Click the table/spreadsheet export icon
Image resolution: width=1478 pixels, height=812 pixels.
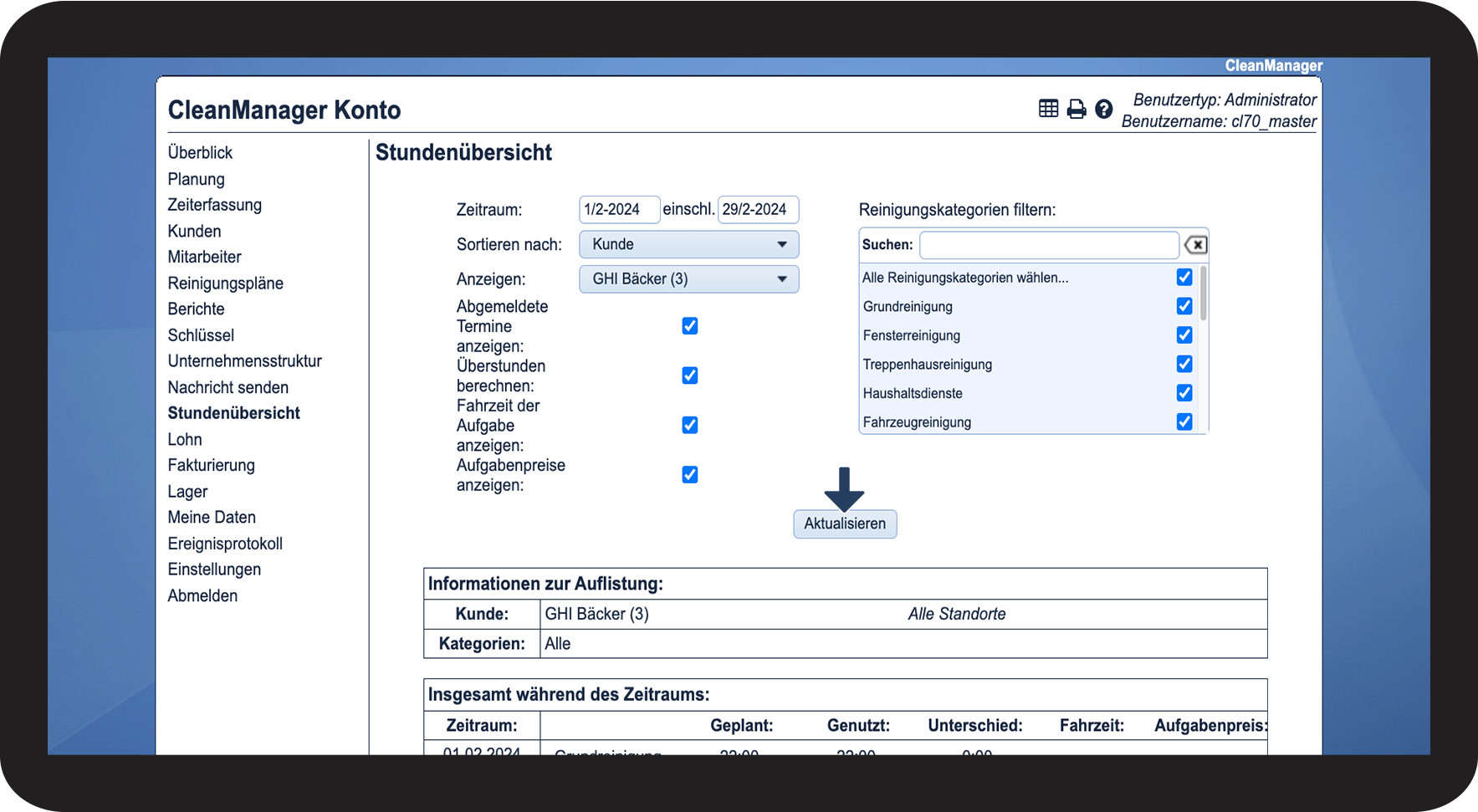1048,109
